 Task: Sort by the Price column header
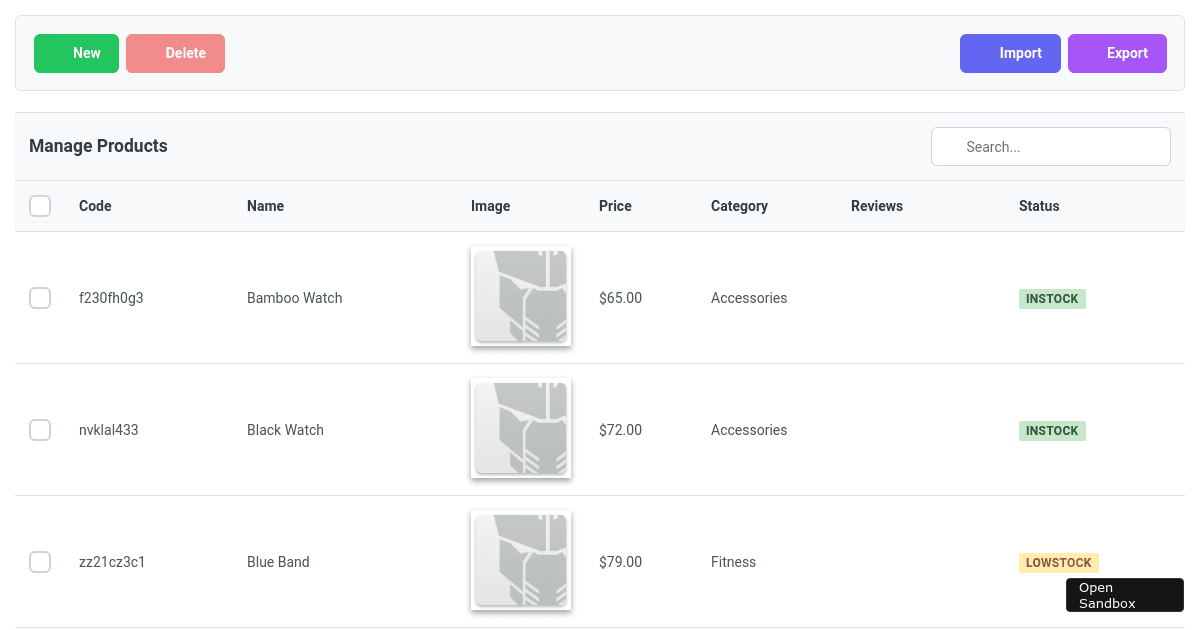point(615,206)
